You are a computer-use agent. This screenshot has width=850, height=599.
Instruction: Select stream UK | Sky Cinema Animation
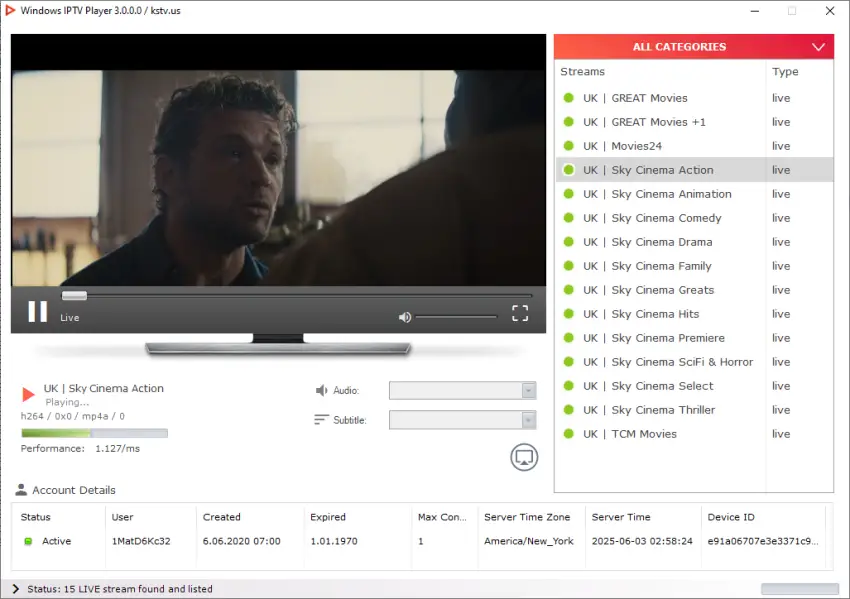pyautogui.click(x=694, y=194)
